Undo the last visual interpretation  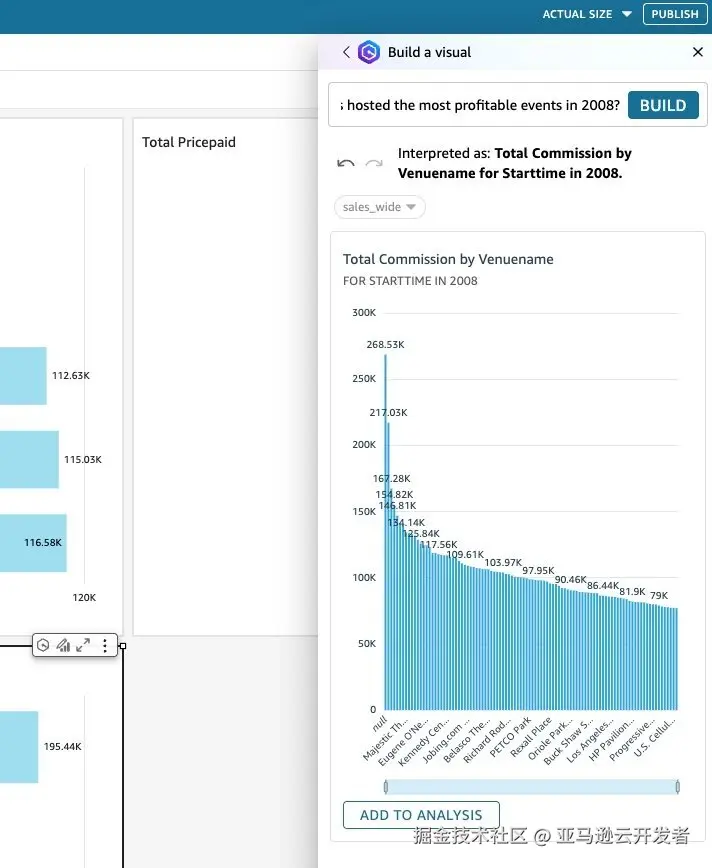(x=346, y=163)
